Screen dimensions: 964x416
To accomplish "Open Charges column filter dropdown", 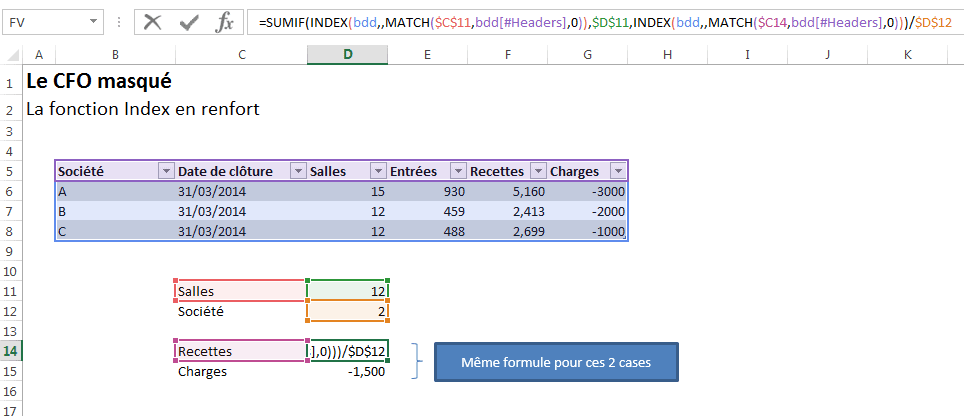I will click(617, 171).
